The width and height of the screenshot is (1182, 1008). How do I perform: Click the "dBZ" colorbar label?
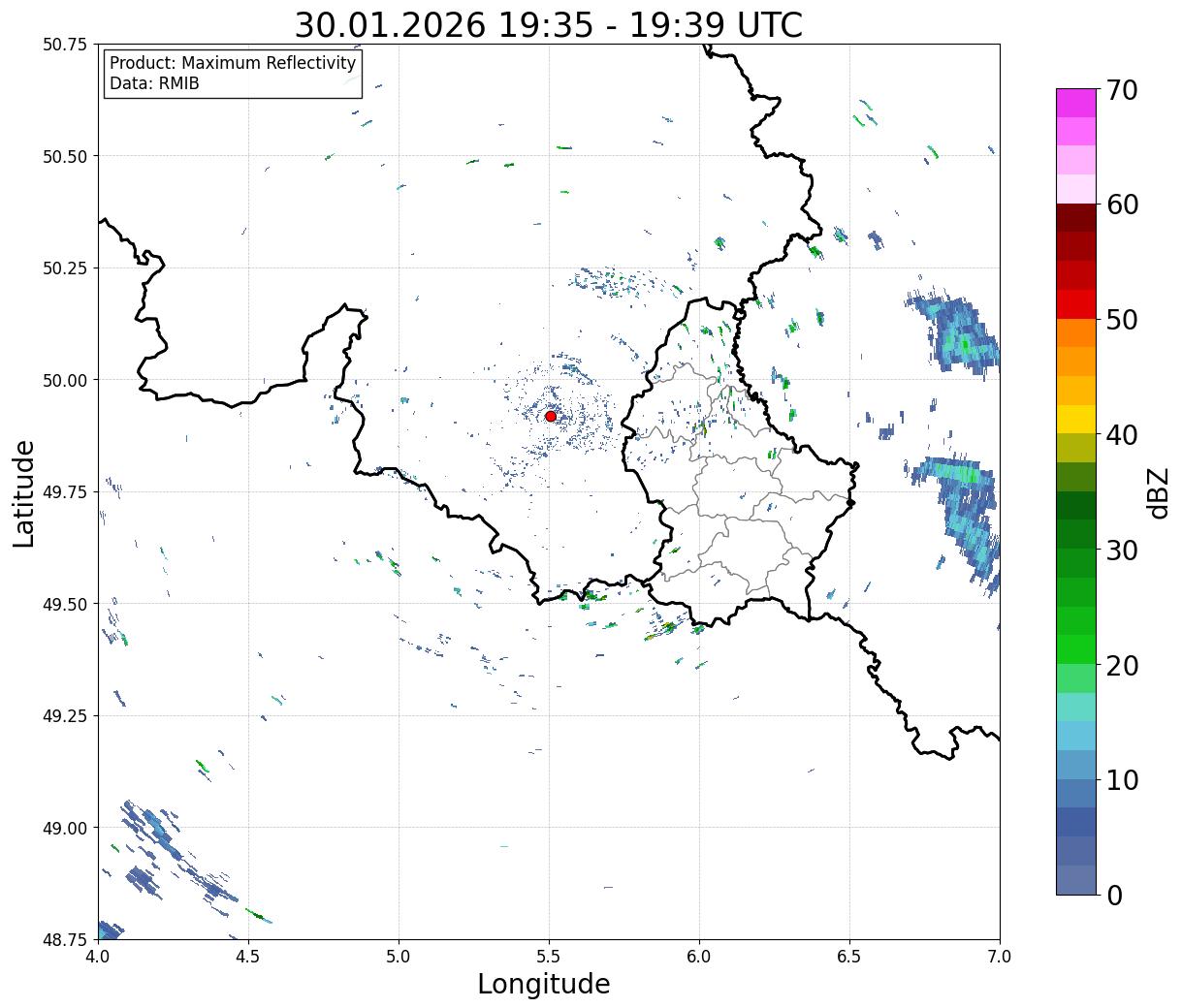pyautogui.click(x=1159, y=492)
